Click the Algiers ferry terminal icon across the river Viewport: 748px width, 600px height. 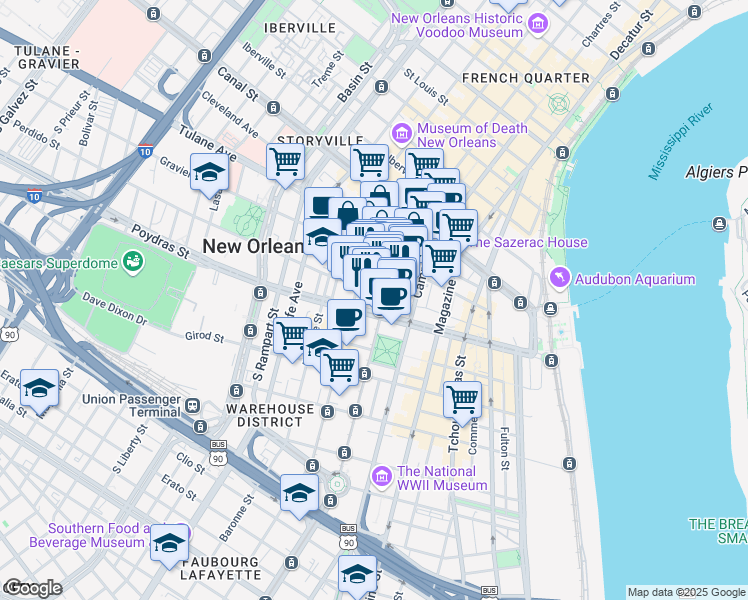click(x=720, y=223)
